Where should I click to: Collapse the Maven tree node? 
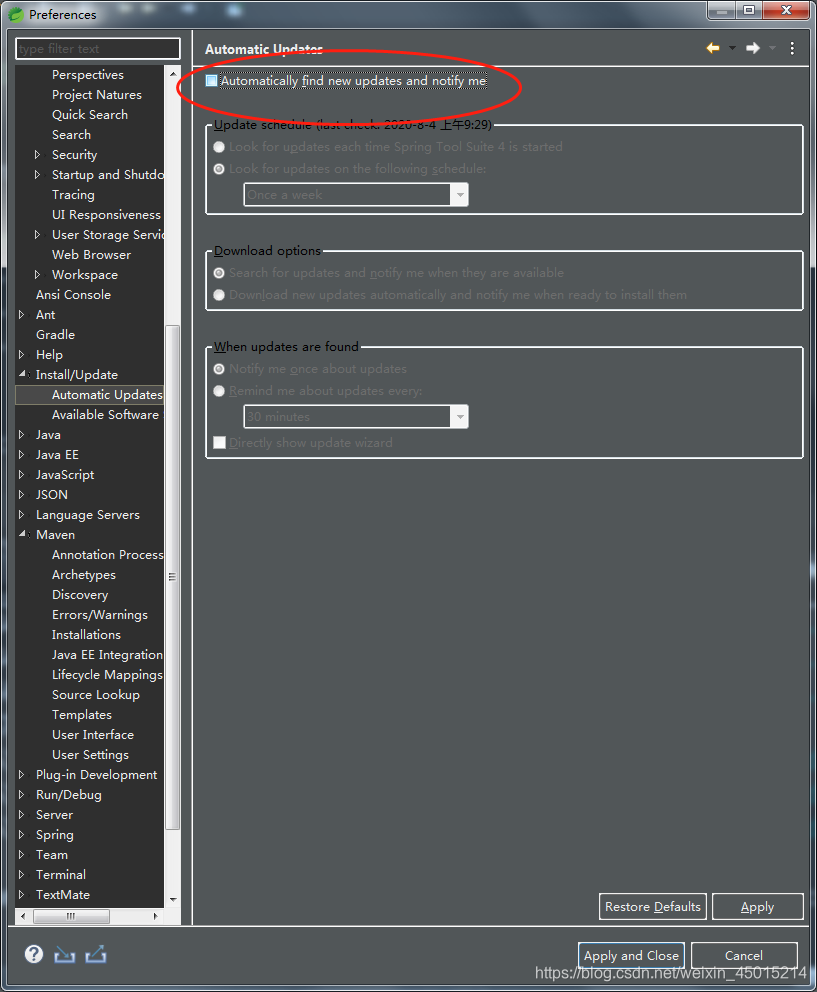pyautogui.click(x=22, y=535)
